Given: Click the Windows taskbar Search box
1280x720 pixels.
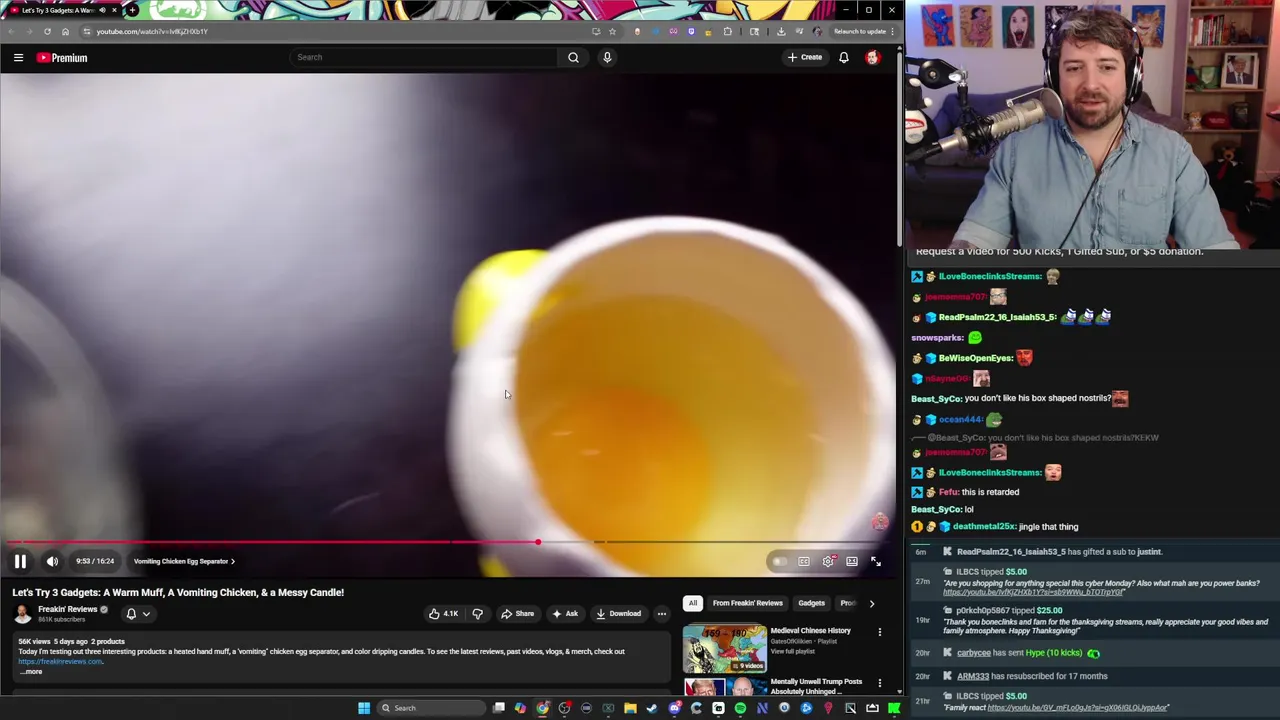Looking at the screenshot, I should [x=430, y=708].
